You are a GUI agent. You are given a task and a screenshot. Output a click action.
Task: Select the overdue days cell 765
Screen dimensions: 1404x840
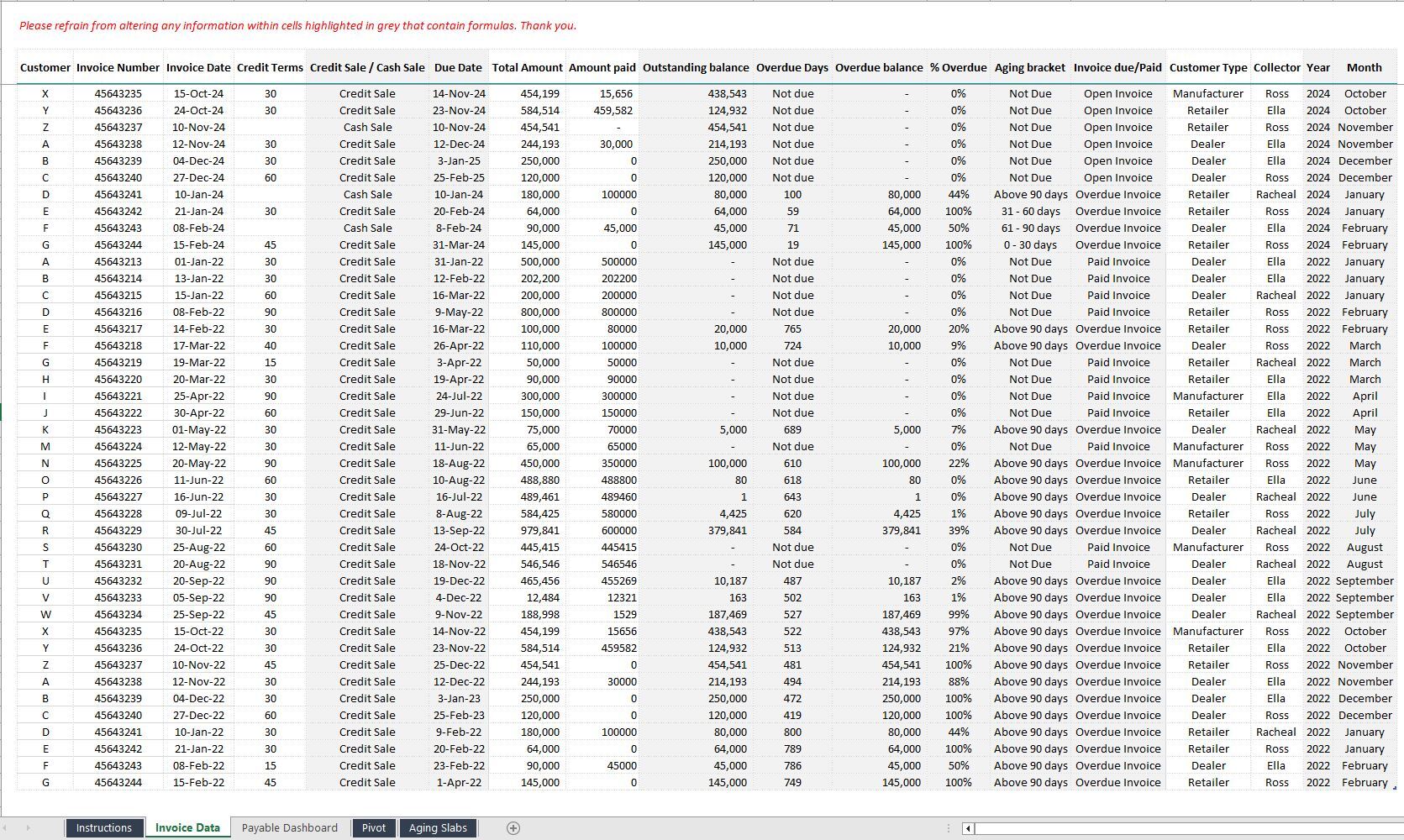pos(792,328)
